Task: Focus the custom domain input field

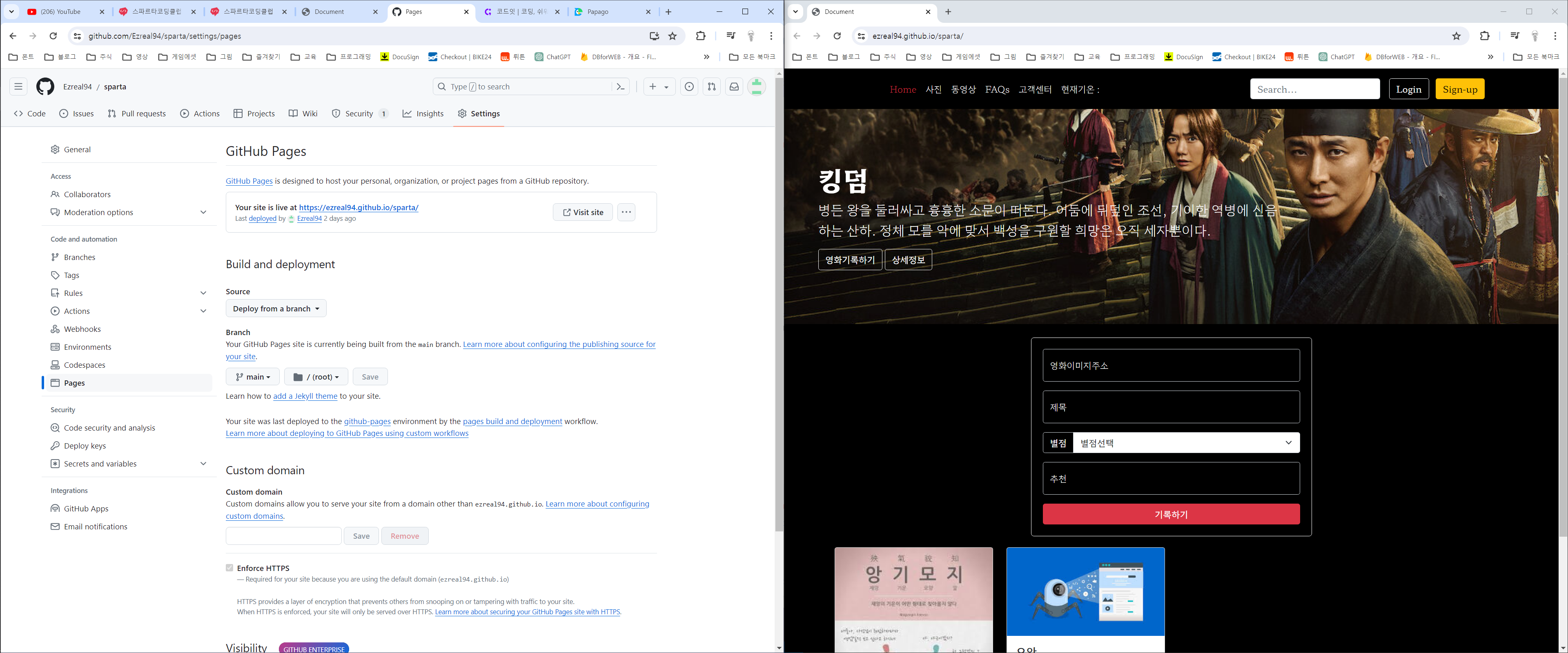Action: (x=284, y=536)
